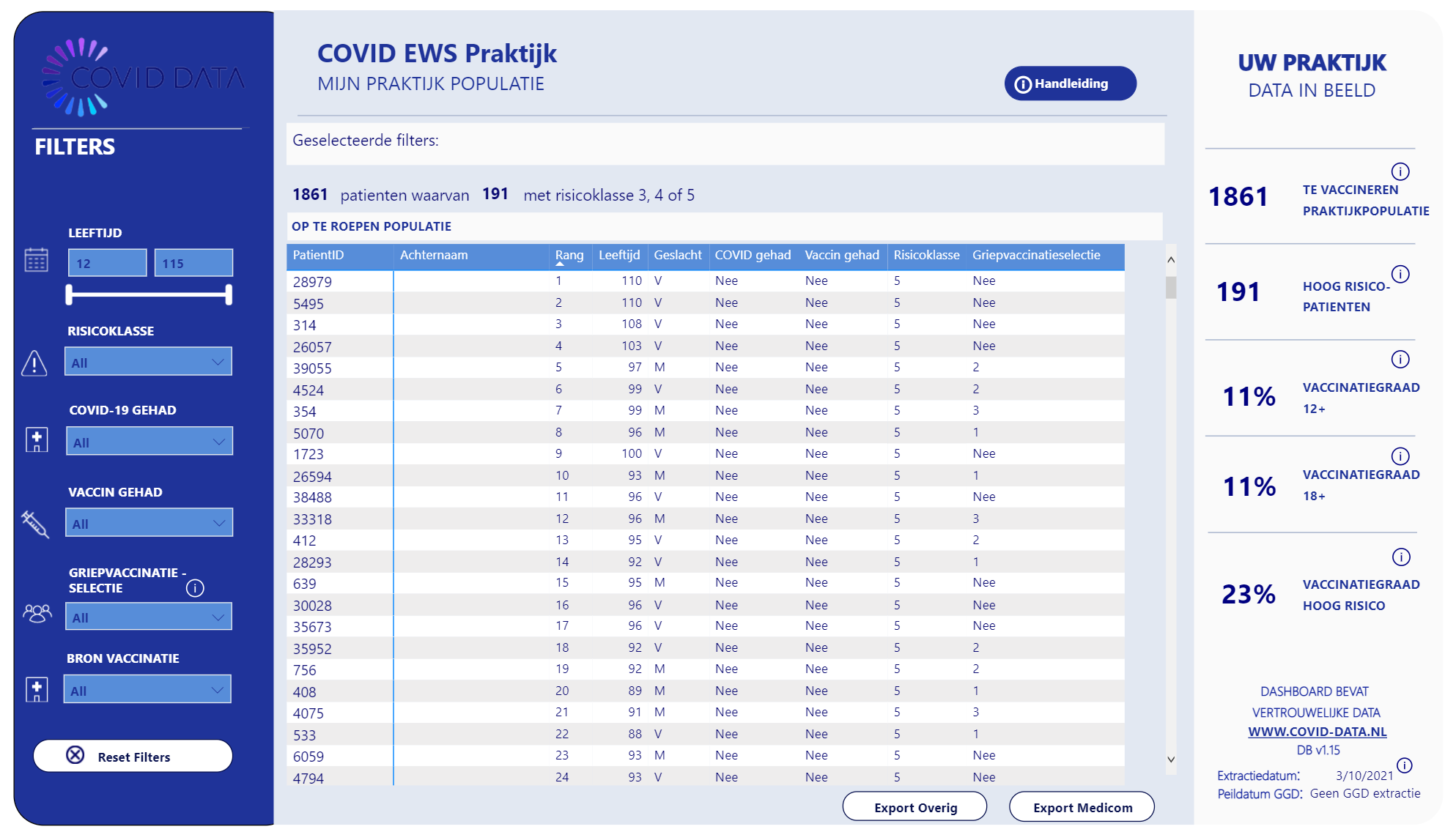The height and width of the screenshot is (832, 1456).
Task: Open the Risicoklasse dropdown
Action: click(x=149, y=362)
